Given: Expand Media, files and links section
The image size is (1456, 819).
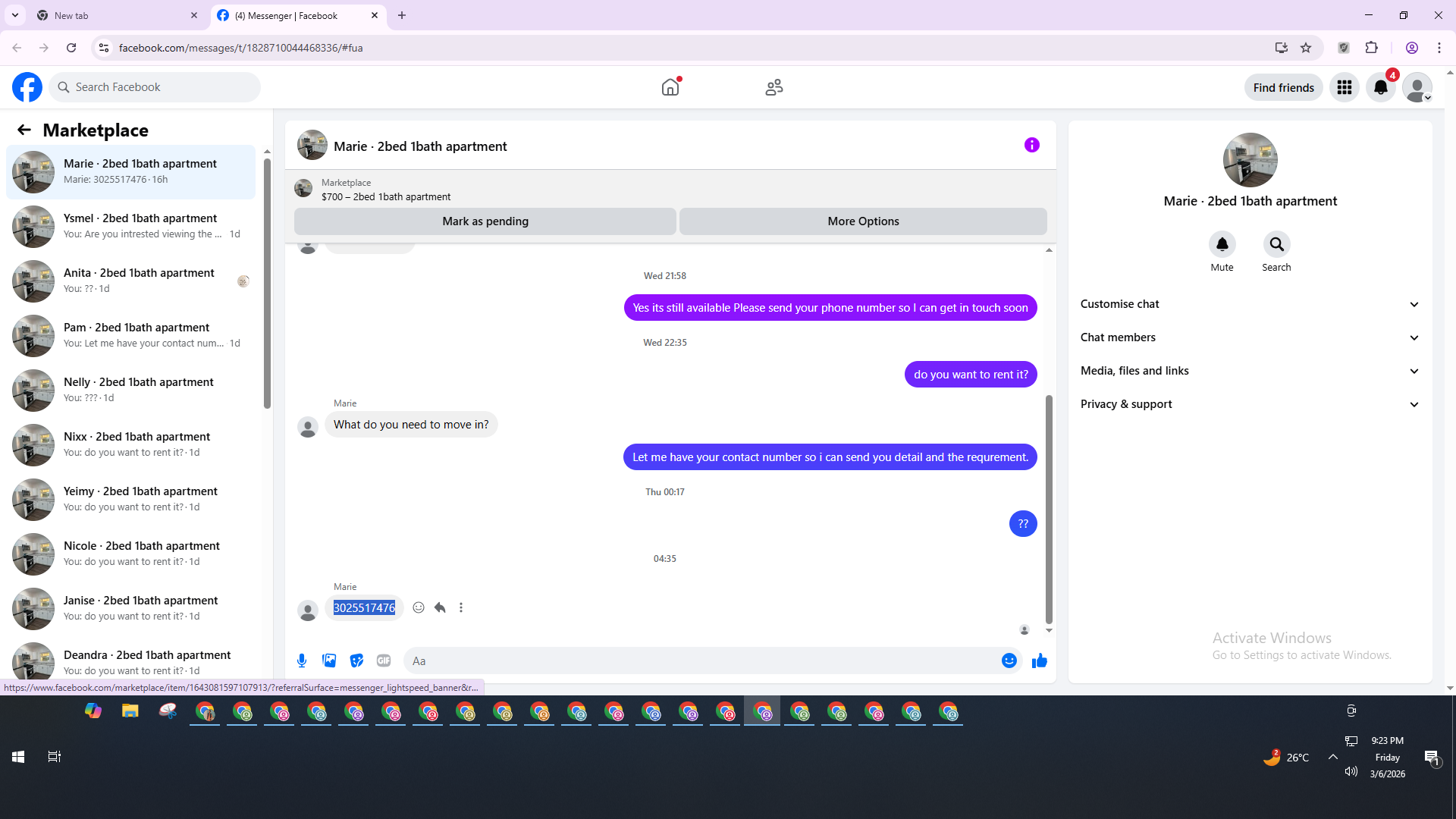Looking at the screenshot, I should click(1250, 371).
